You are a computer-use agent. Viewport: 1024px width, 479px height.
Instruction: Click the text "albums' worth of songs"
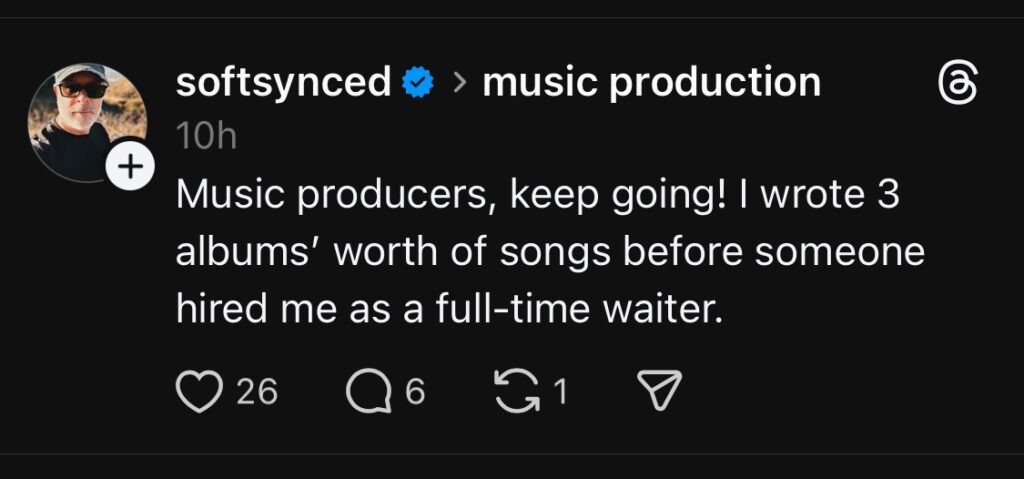394,252
